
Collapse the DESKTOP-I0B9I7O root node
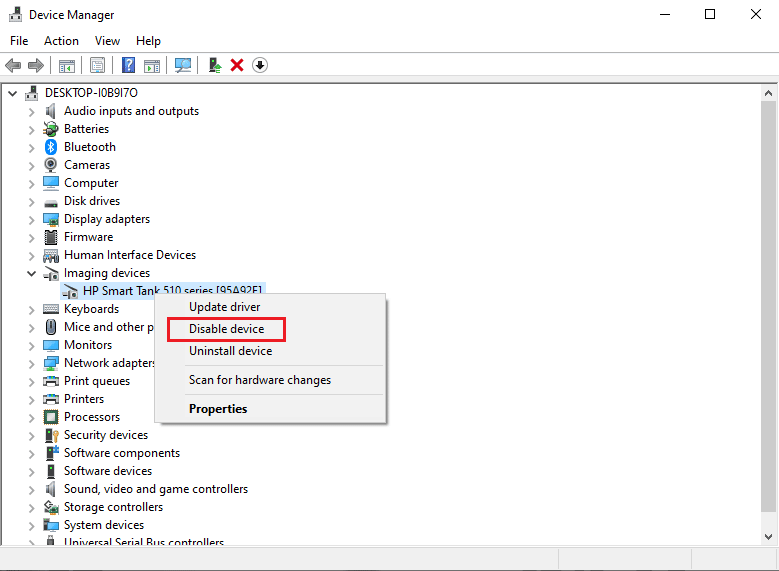[x=13, y=93]
